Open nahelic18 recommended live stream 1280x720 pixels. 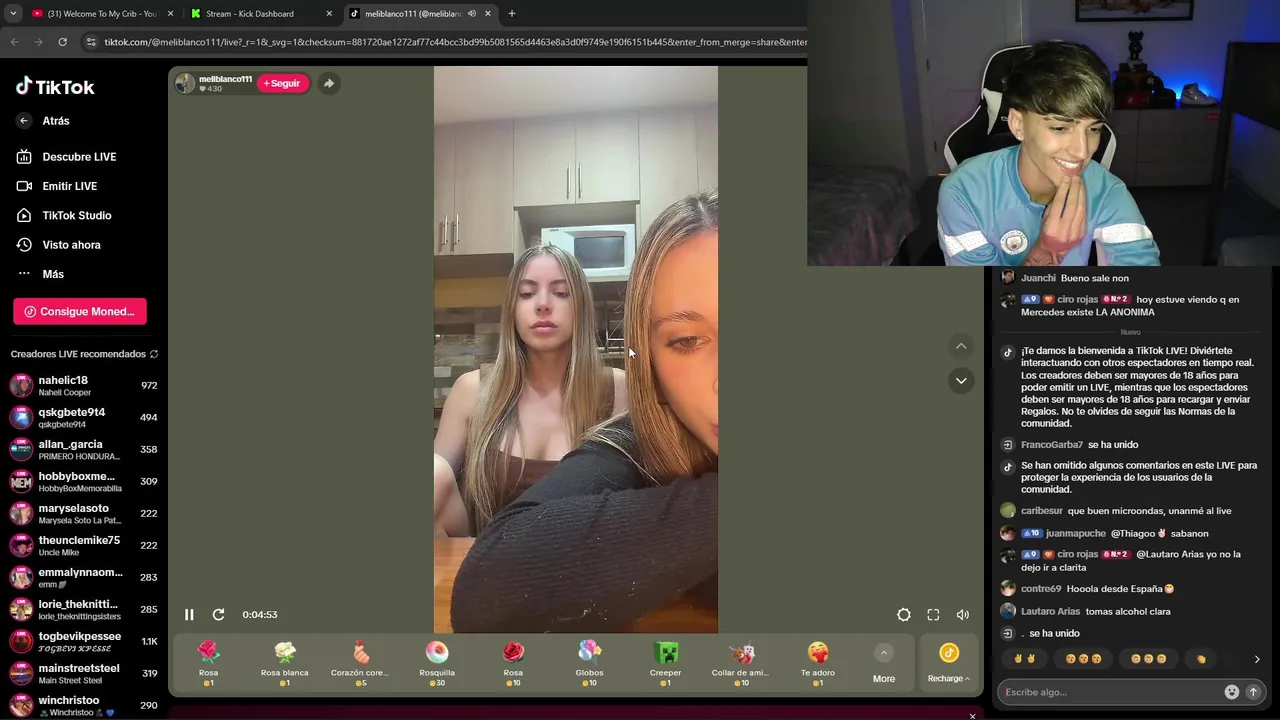point(84,386)
